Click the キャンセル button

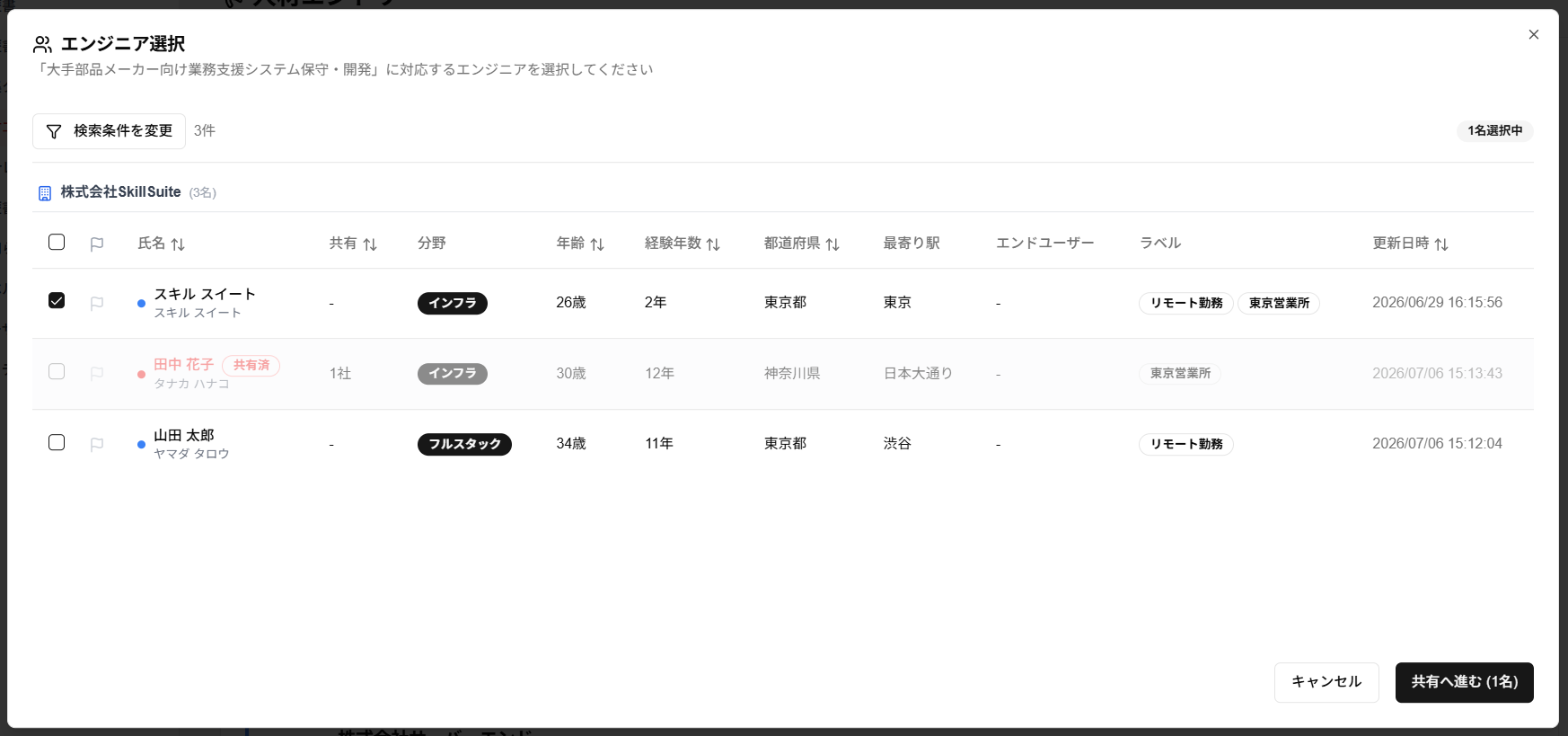[1326, 682]
